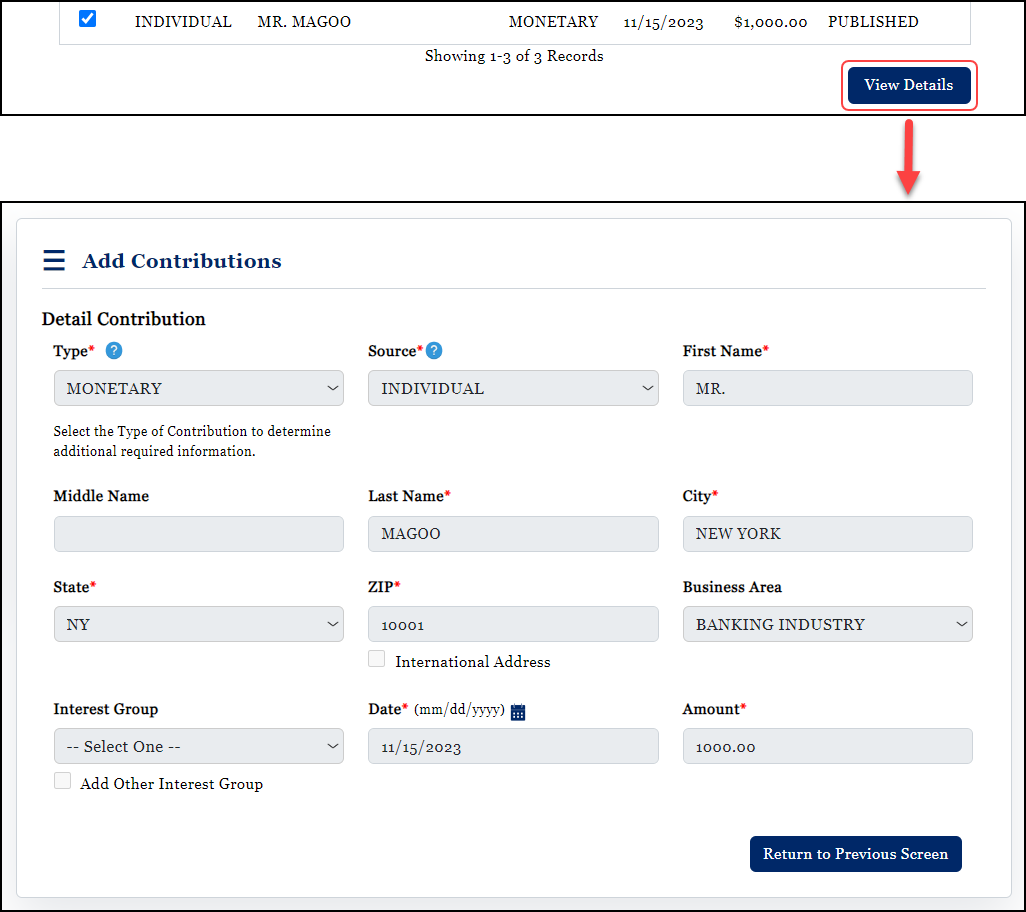
Task: Check the Add Other Interest Group box
Action: pos(62,780)
